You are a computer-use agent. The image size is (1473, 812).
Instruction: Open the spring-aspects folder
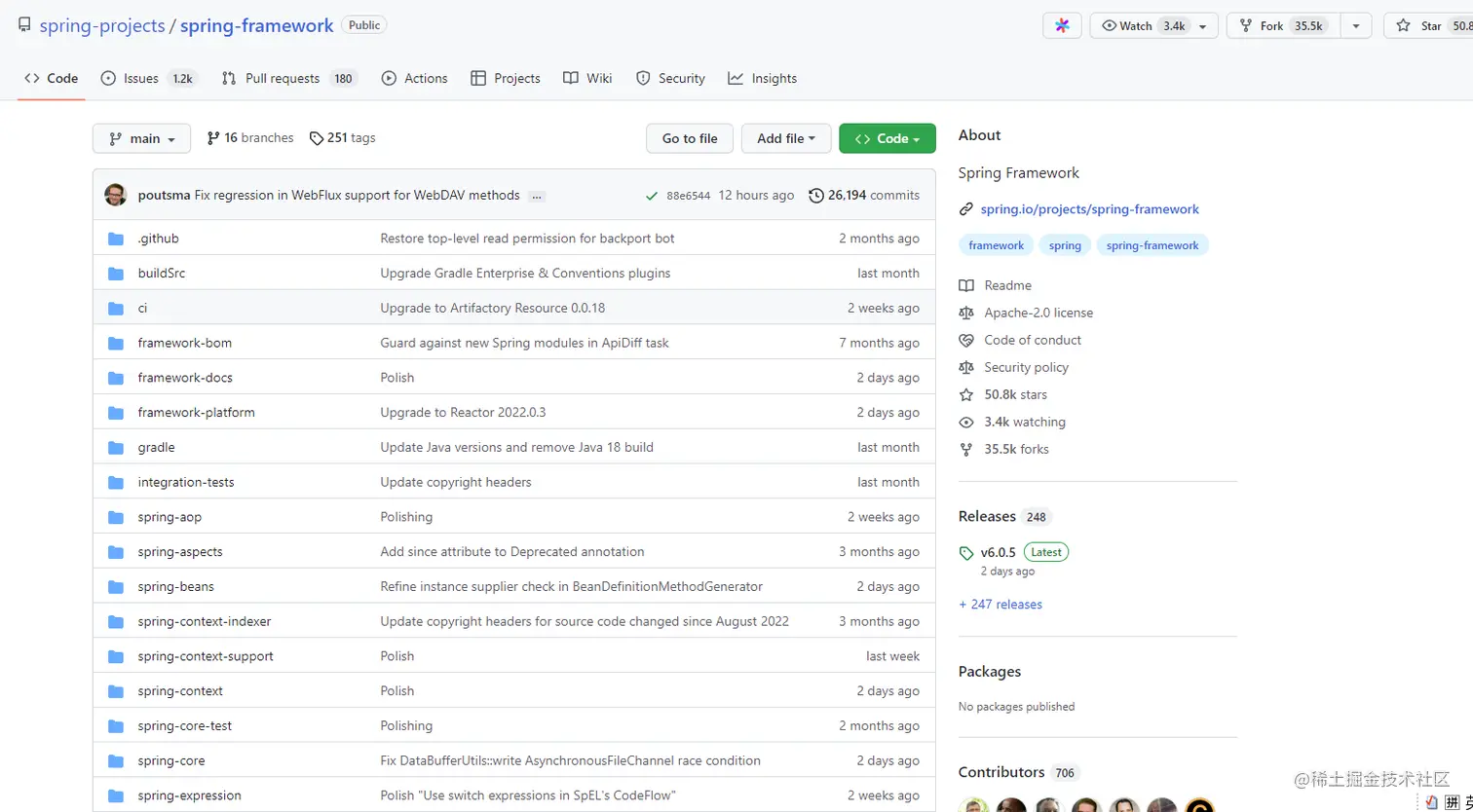pyautogui.click(x=180, y=552)
